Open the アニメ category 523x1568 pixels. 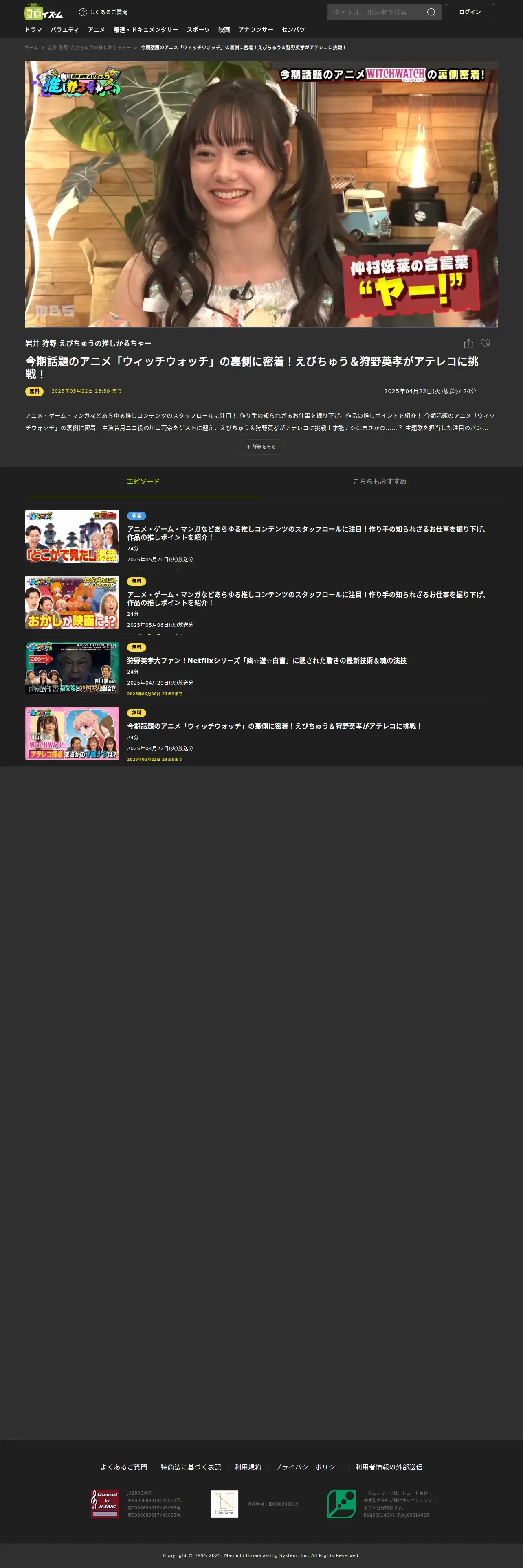[x=96, y=30]
